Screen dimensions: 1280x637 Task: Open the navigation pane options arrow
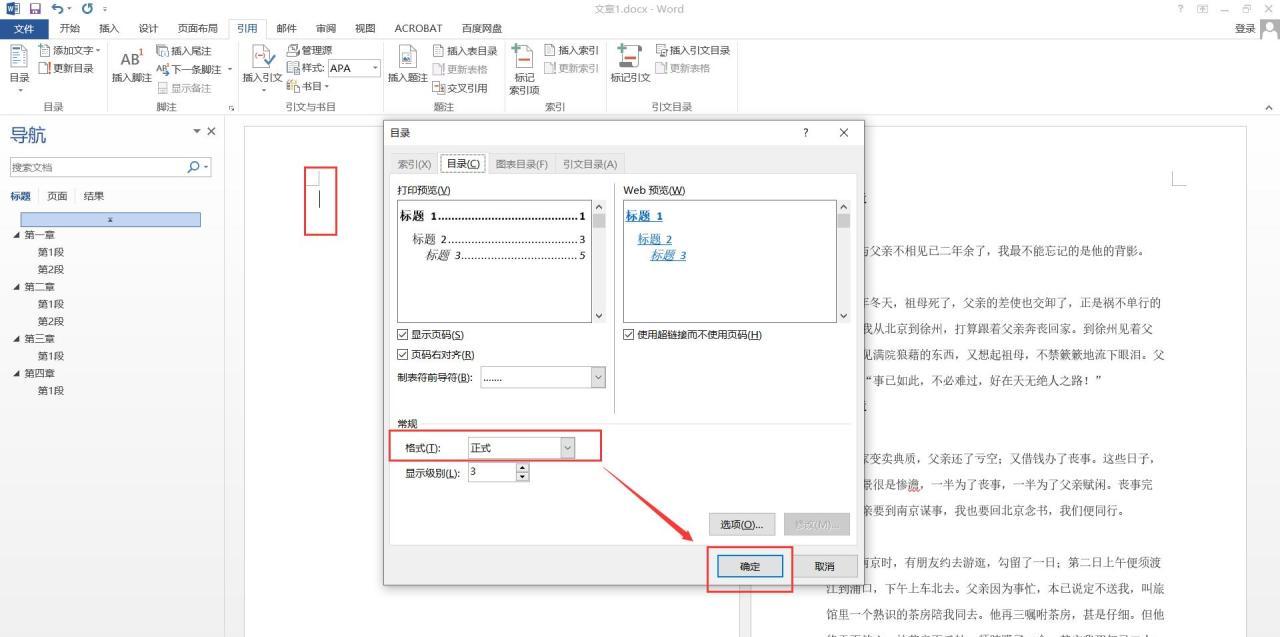pos(197,131)
